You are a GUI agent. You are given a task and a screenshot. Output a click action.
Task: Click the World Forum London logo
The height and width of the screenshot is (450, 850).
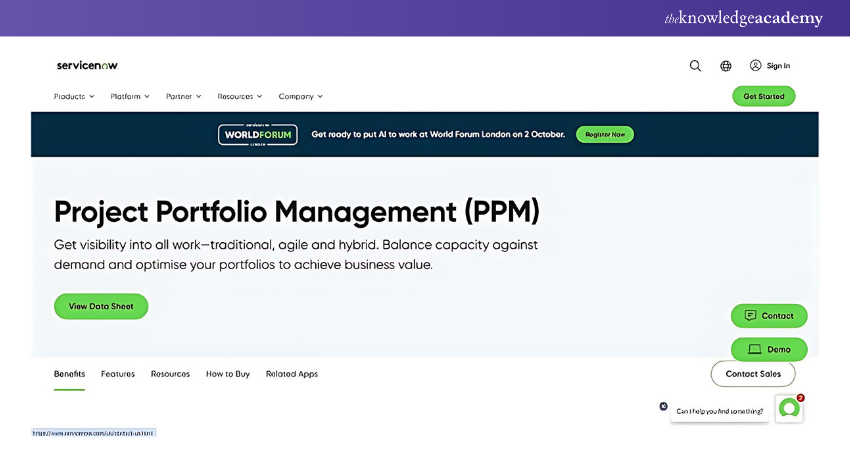[x=257, y=134]
